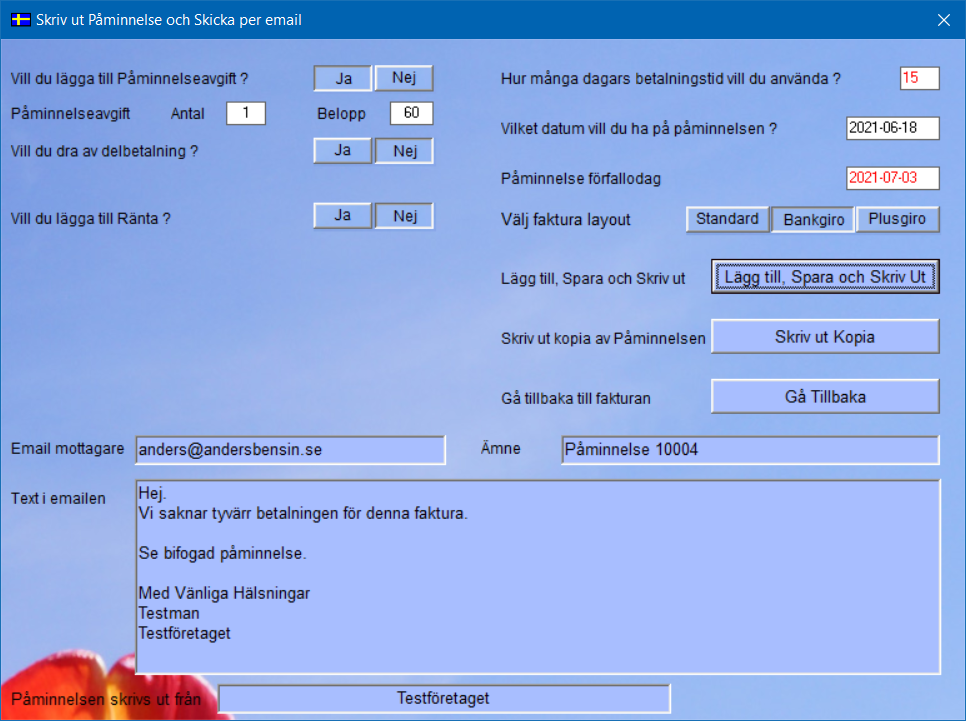Click the Ämne subject field
The width and height of the screenshot is (966, 721).
750,450
